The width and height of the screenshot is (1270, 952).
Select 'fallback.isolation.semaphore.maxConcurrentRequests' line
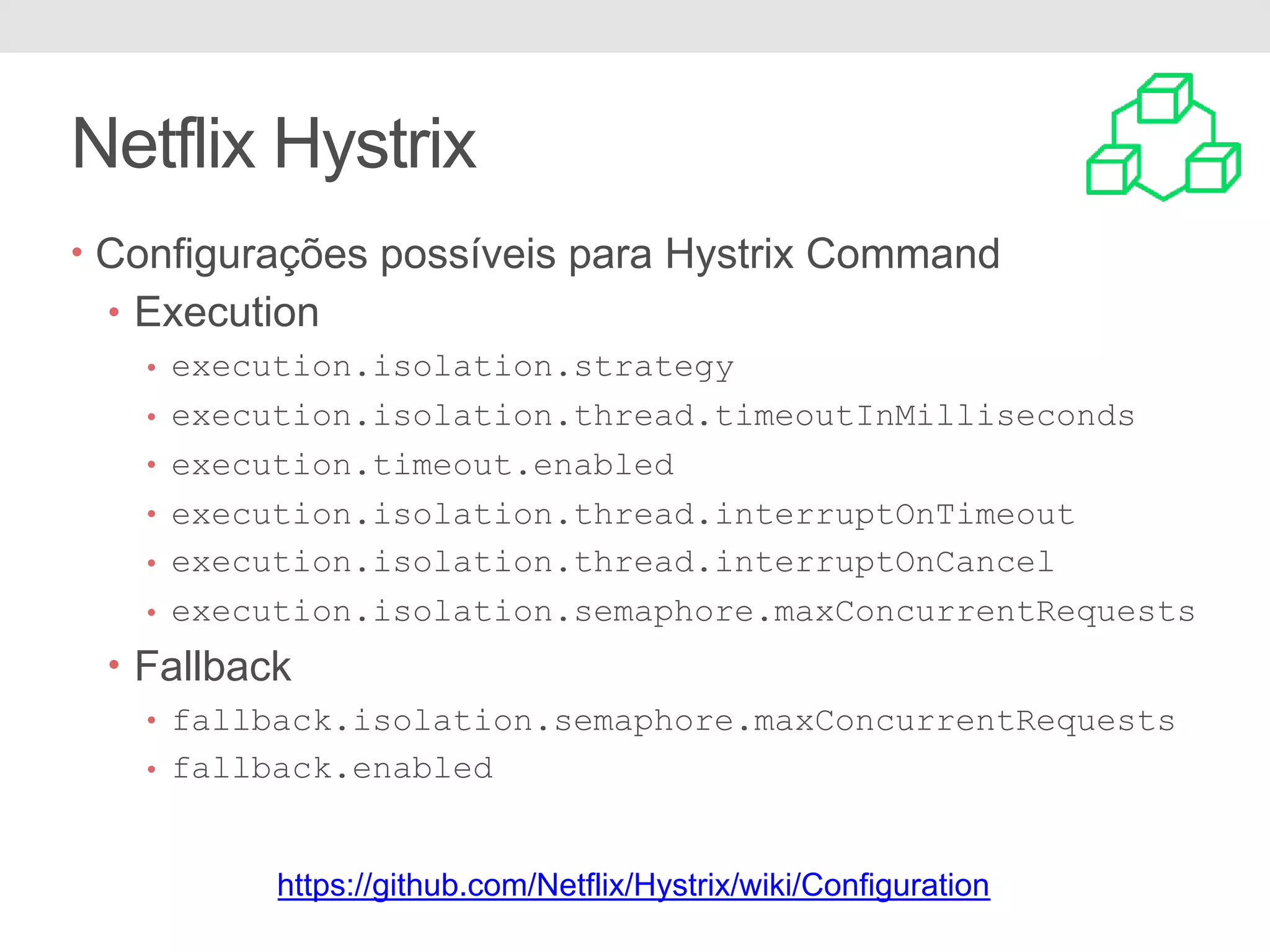(x=673, y=721)
